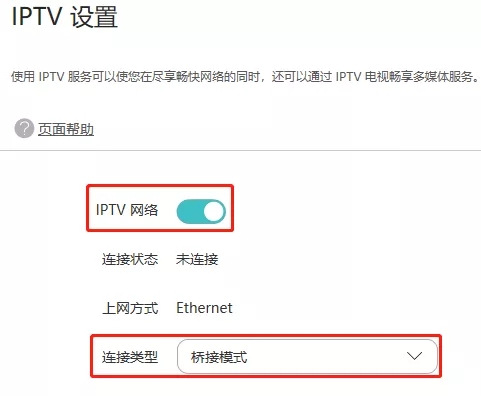The width and height of the screenshot is (481, 396).
Task: Click the IPTV 网络 label
Action: point(127,210)
